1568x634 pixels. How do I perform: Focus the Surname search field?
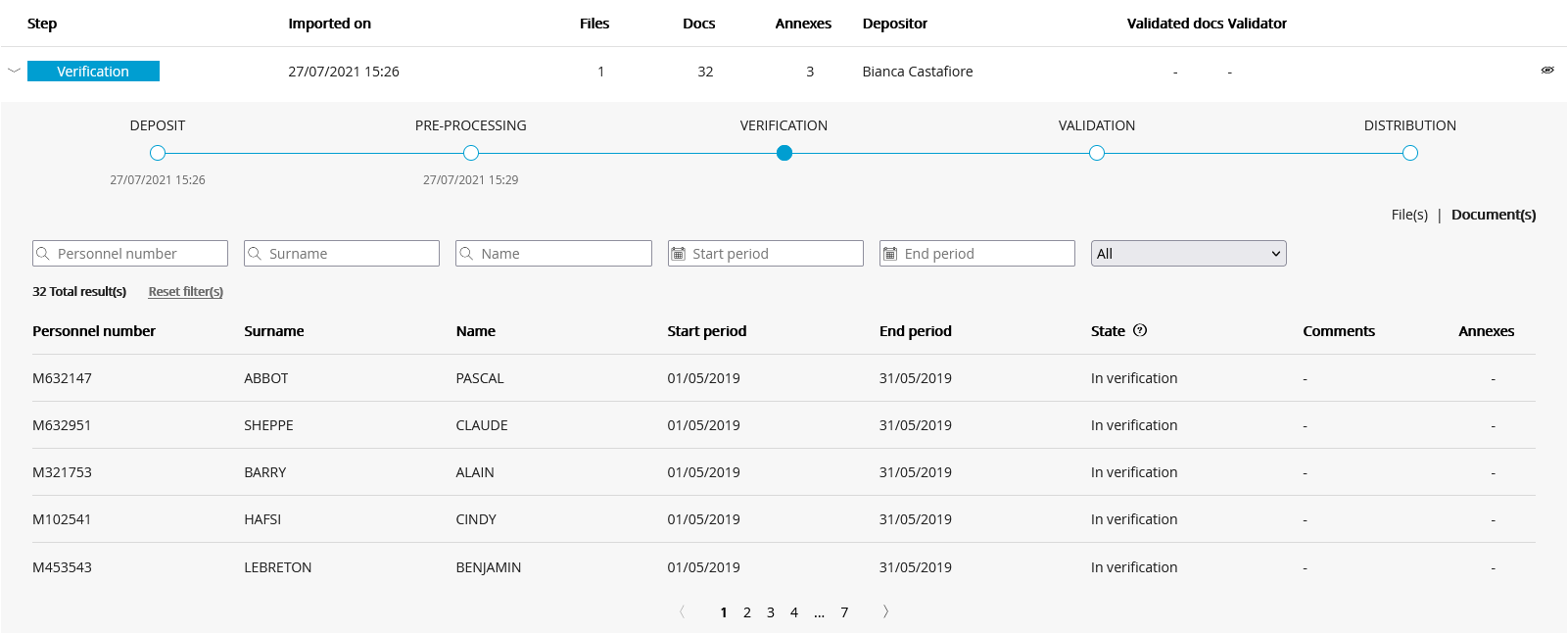click(x=342, y=253)
